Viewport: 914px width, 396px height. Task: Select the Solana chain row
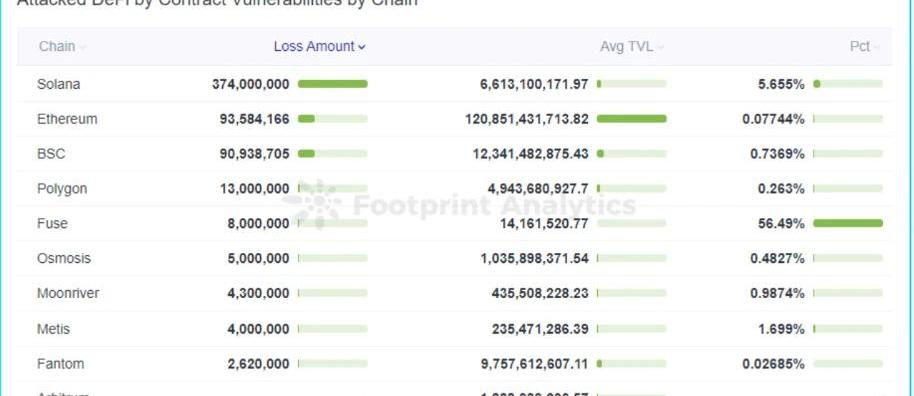[454, 84]
